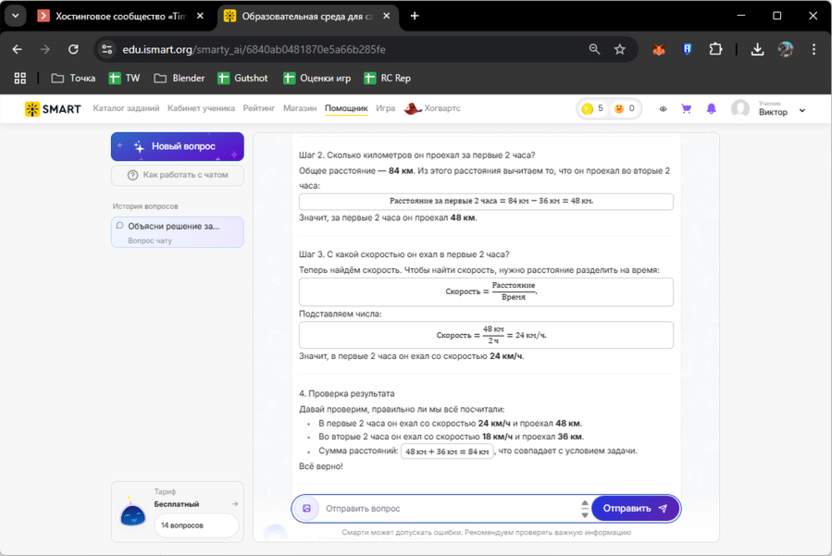This screenshot has height=556, width=832.
Task: Click the eye icon in site header
Action: point(663,109)
